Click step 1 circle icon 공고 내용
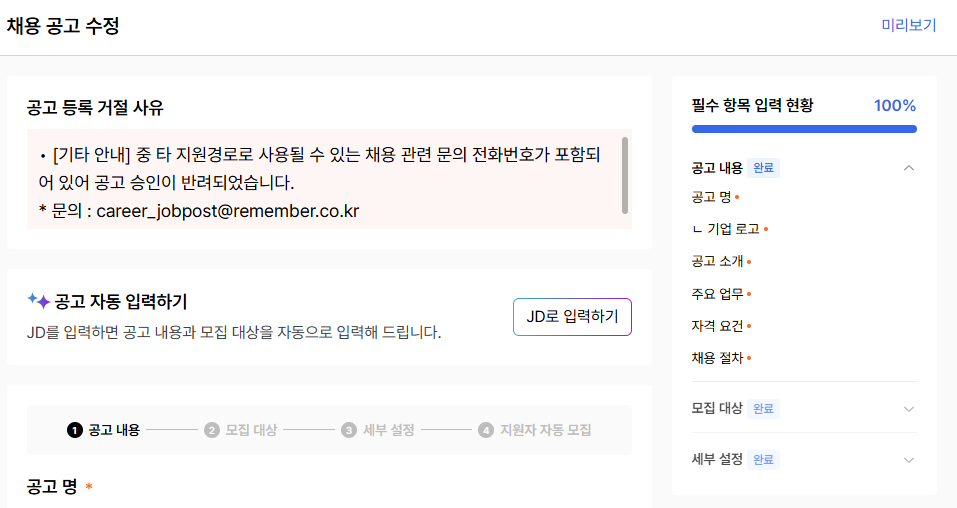Image resolution: width=957 pixels, height=508 pixels. pyautogui.click(x=74, y=430)
